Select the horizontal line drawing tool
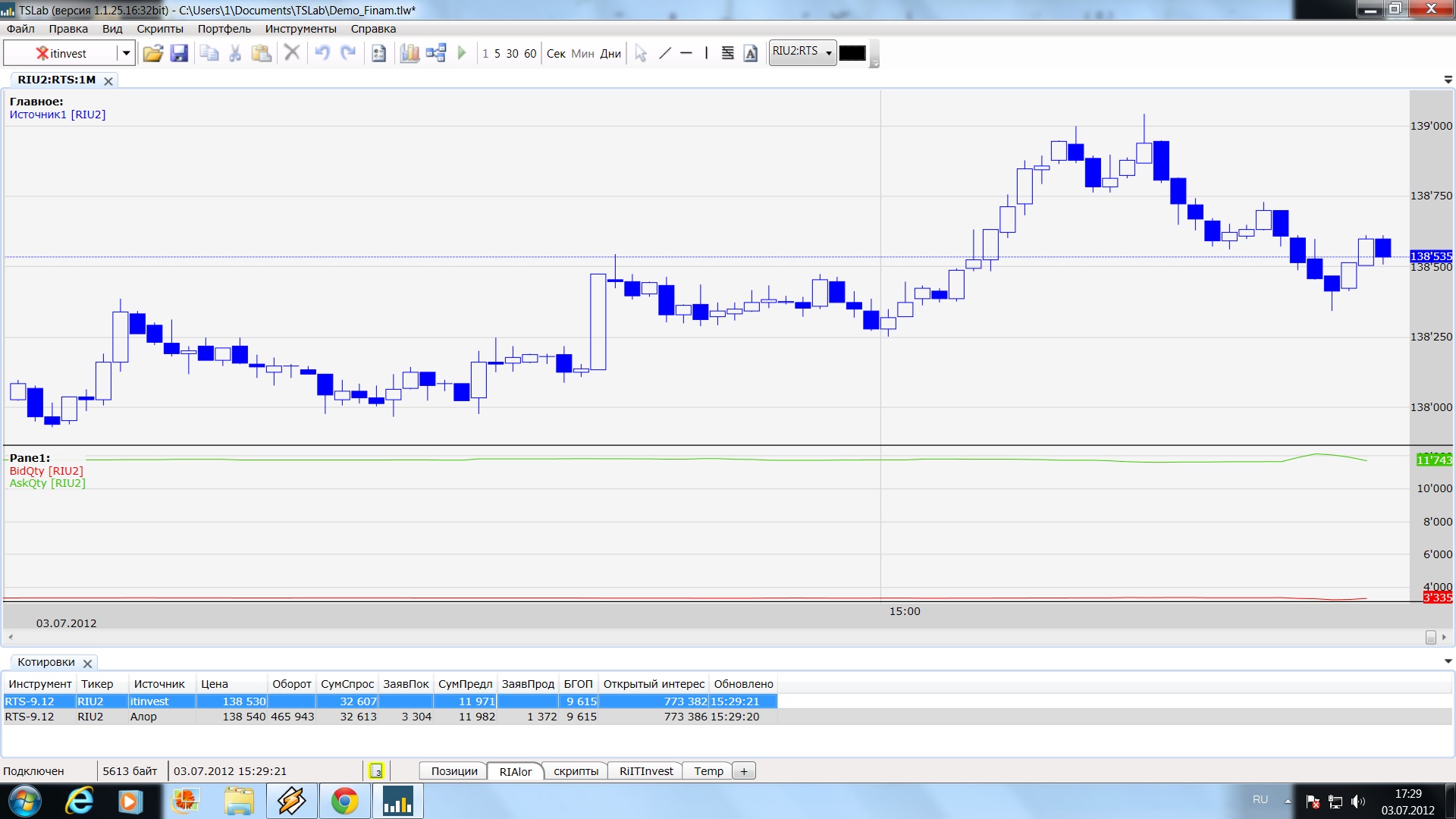The height and width of the screenshot is (819, 1456). click(x=686, y=53)
